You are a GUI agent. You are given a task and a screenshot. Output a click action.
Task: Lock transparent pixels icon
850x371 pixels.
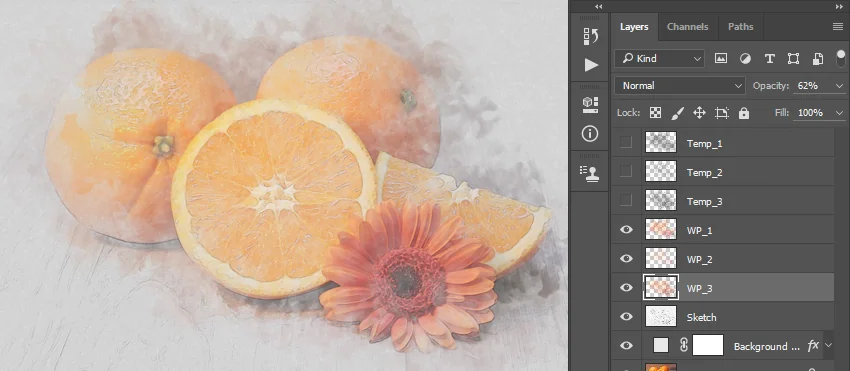pyautogui.click(x=655, y=113)
